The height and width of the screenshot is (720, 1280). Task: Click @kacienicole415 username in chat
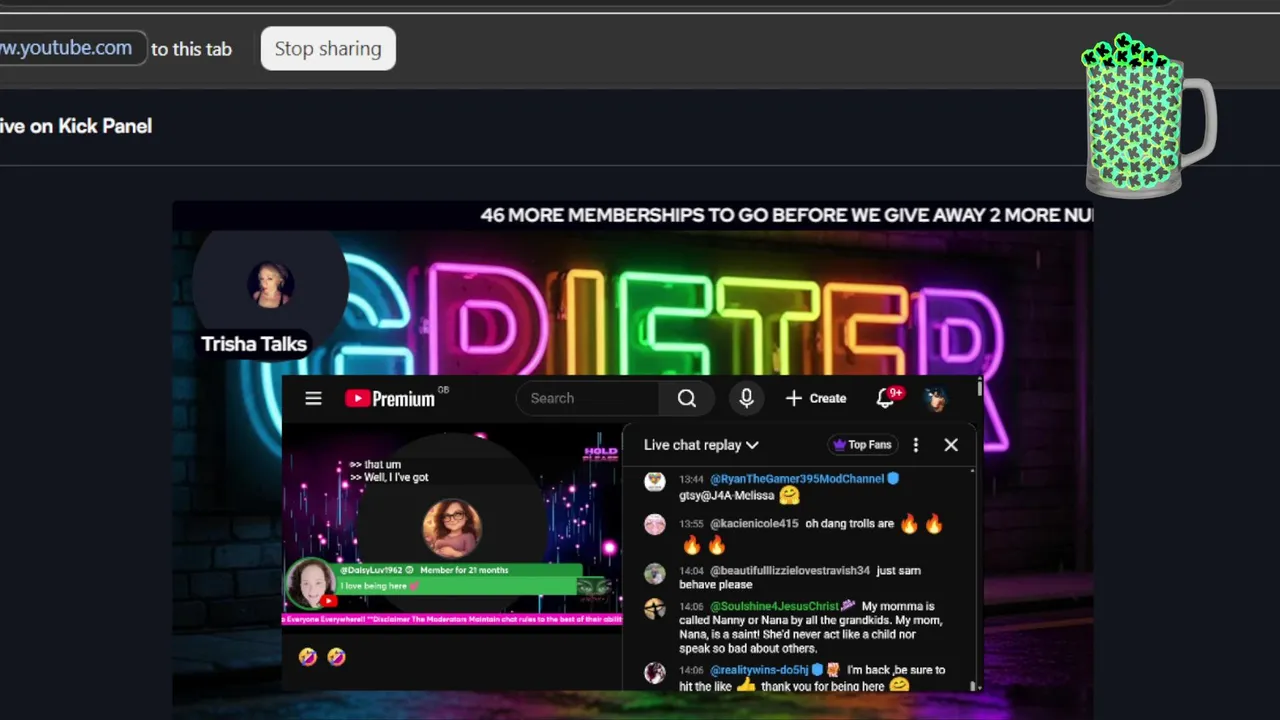(754, 524)
